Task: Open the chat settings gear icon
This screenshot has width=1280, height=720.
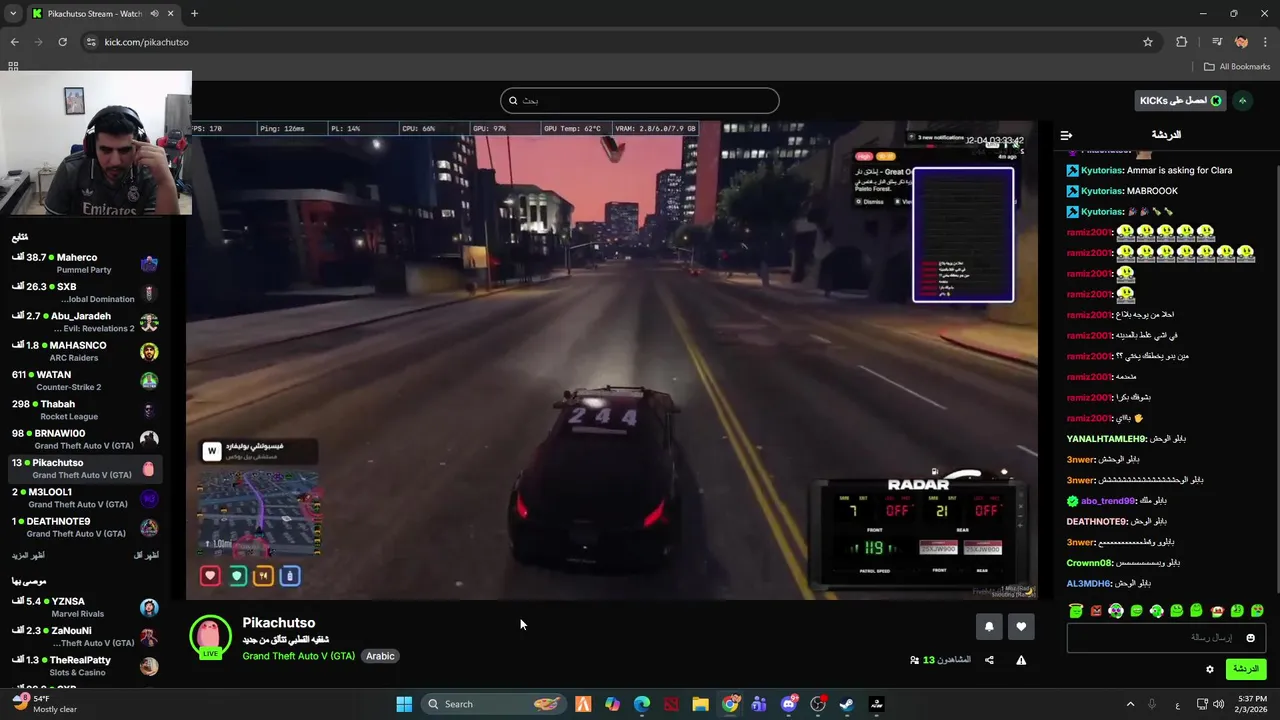Action: (1210, 669)
